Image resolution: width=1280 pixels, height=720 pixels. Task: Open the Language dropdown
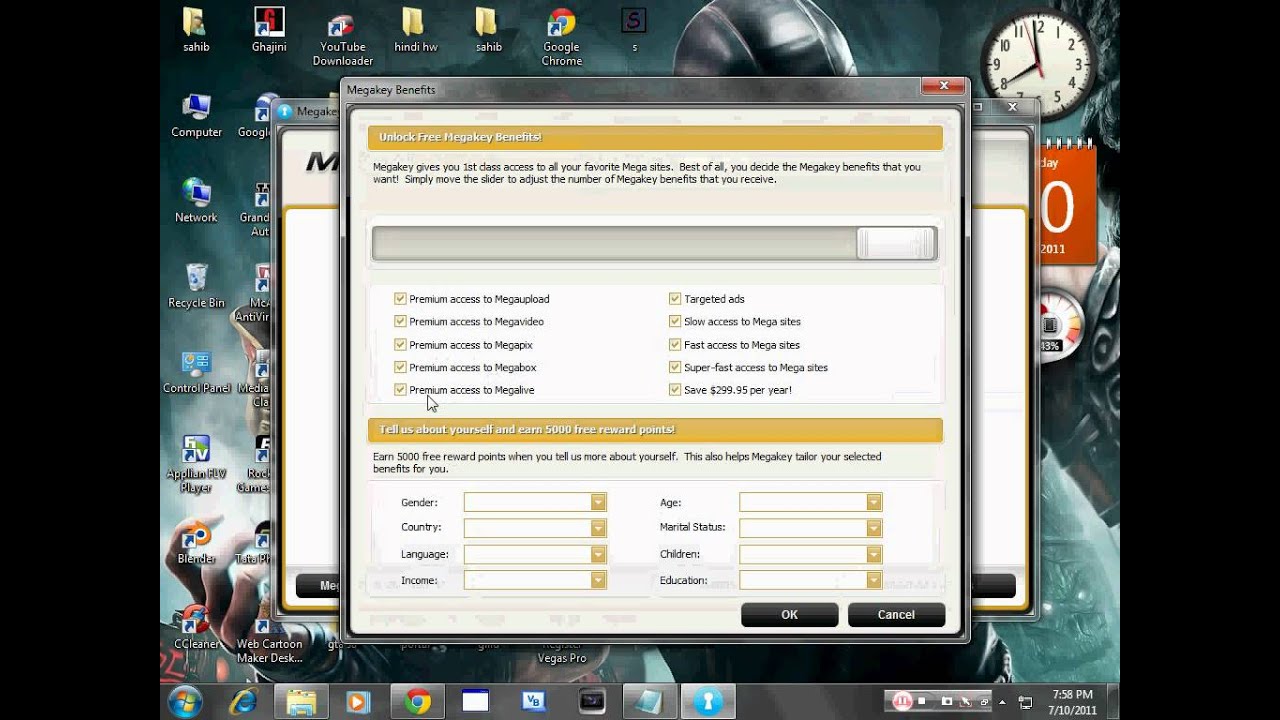coord(535,554)
